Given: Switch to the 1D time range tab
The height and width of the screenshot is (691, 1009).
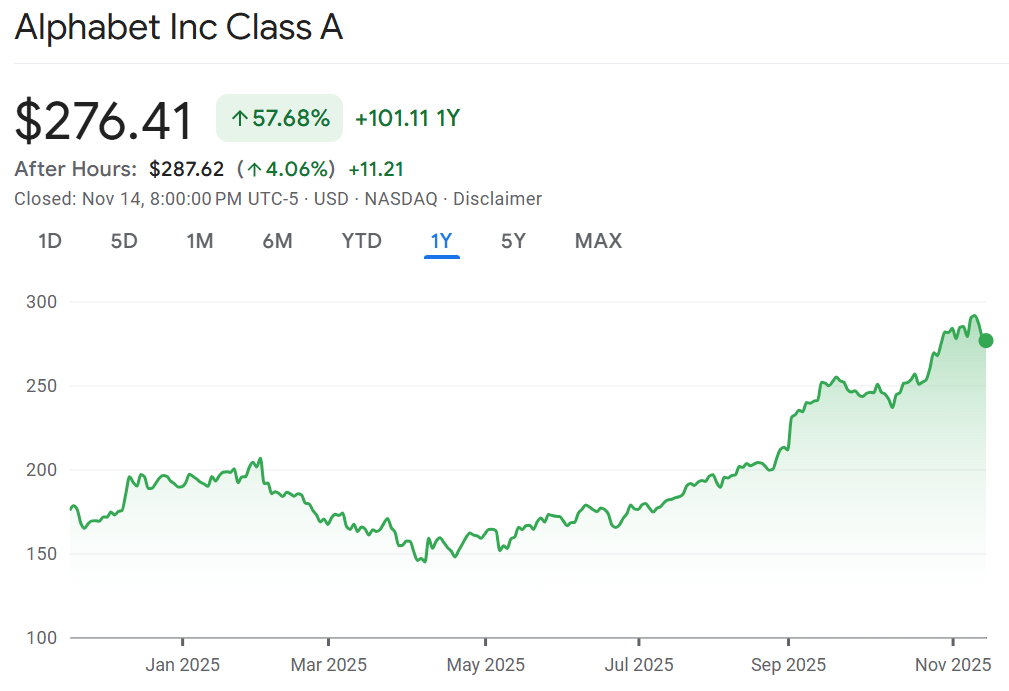Looking at the screenshot, I should tap(50, 241).
